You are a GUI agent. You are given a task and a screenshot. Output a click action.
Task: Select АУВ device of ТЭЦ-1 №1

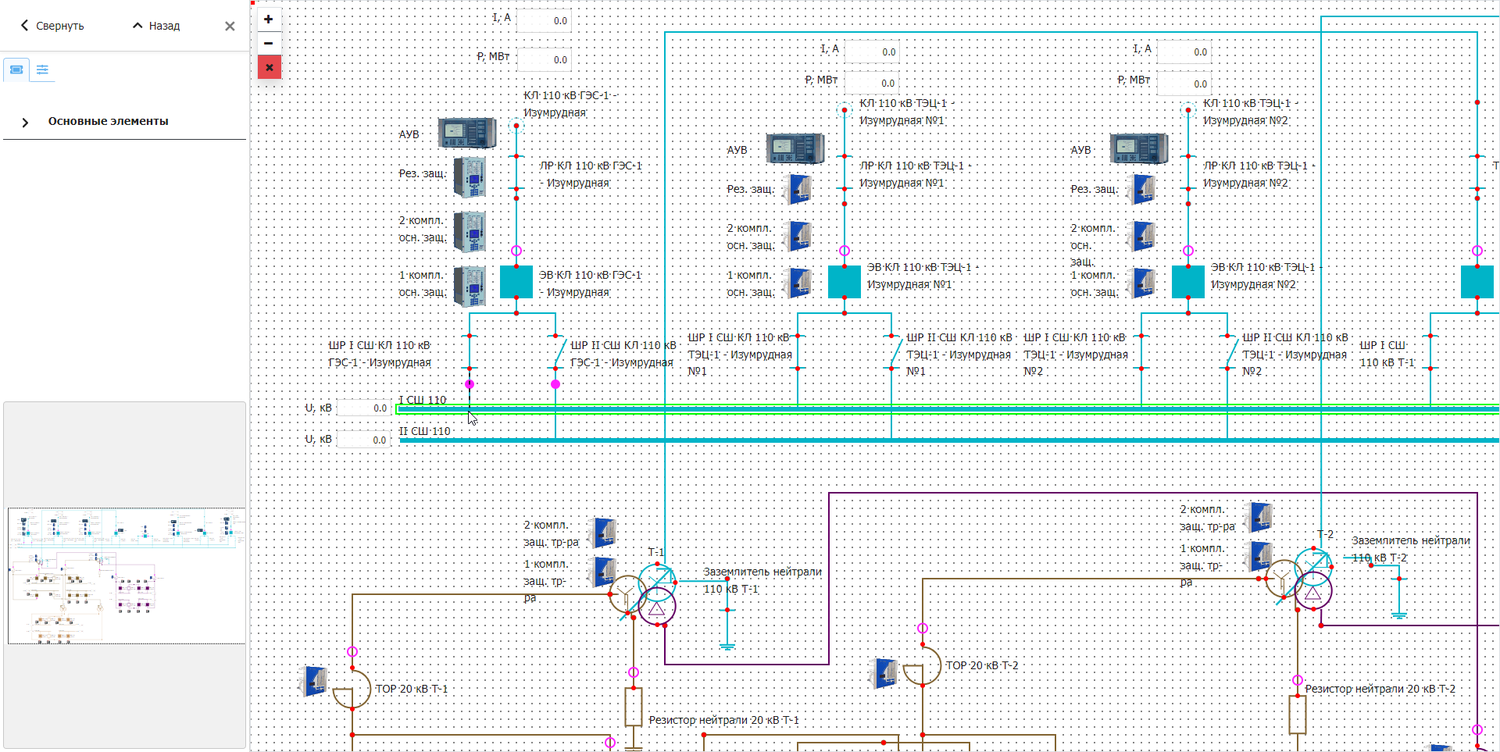[x=795, y=148]
